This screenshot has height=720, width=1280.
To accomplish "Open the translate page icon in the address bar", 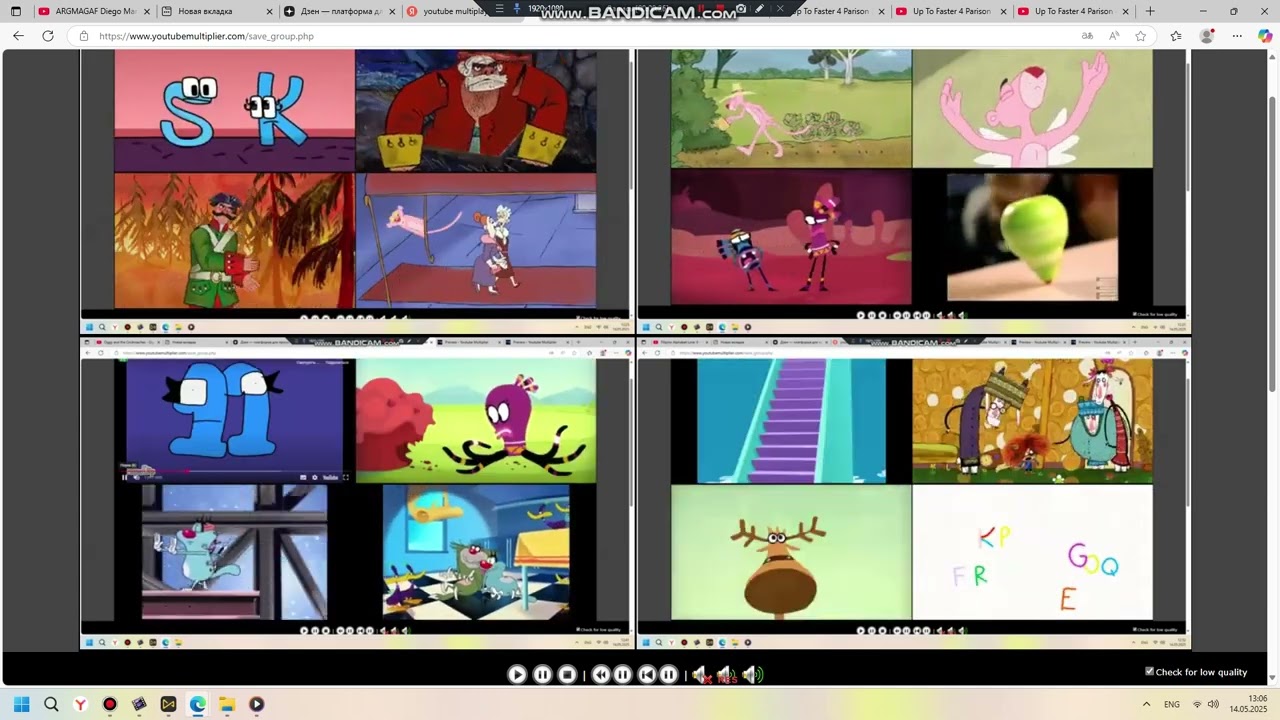I will (x=1087, y=36).
